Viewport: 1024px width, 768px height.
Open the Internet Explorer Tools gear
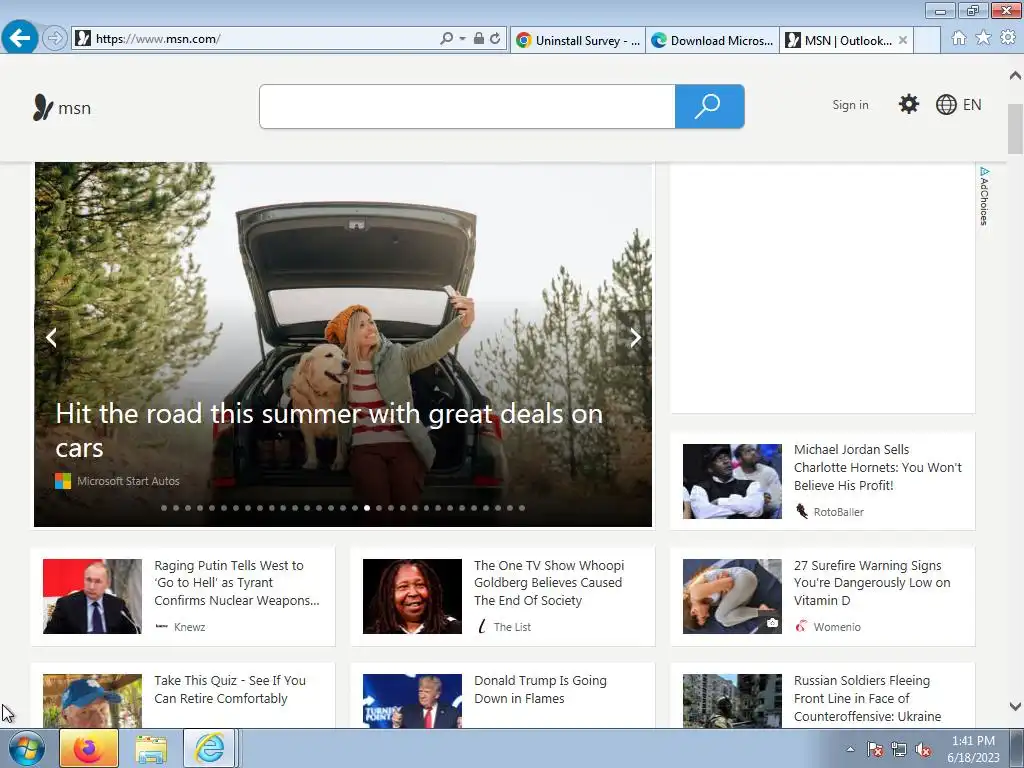(1008, 38)
